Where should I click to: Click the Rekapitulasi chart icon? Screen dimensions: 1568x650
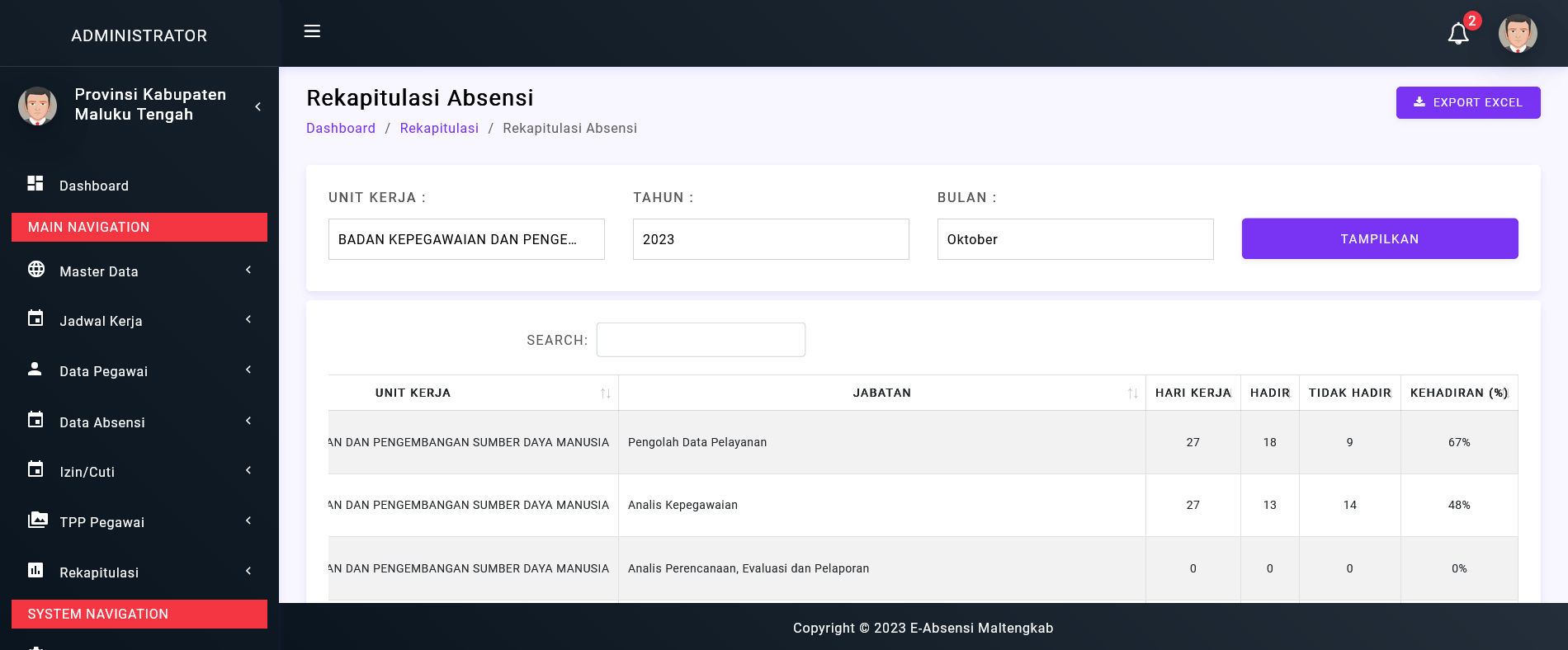click(35, 570)
